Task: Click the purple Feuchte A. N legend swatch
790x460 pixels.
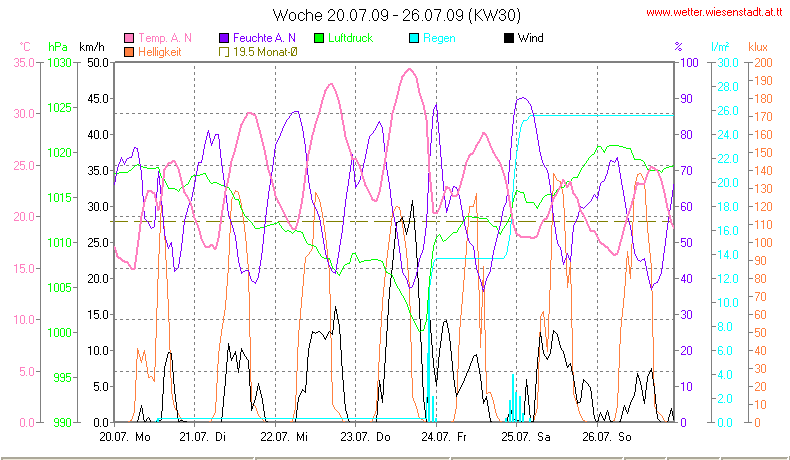Action: pyautogui.click(x=224, y=38)
